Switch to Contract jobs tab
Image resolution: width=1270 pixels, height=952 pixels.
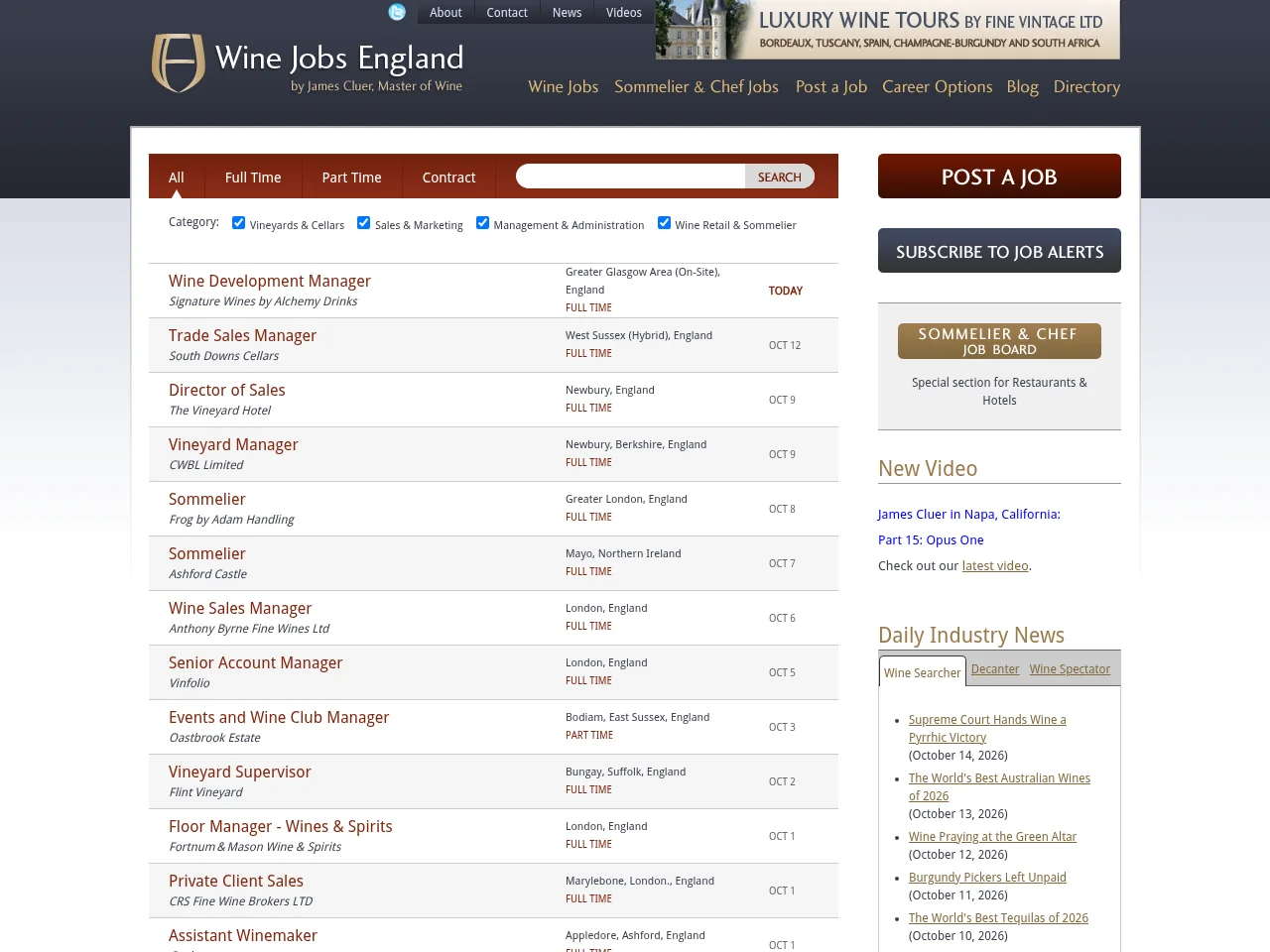[x=448, y=178]
